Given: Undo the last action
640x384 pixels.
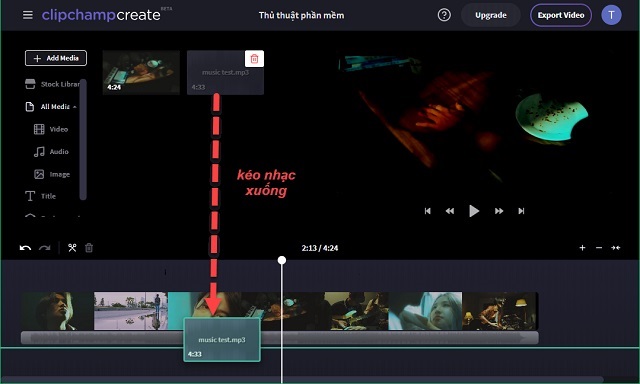Looking at the screenshot, I should point(25,248).
